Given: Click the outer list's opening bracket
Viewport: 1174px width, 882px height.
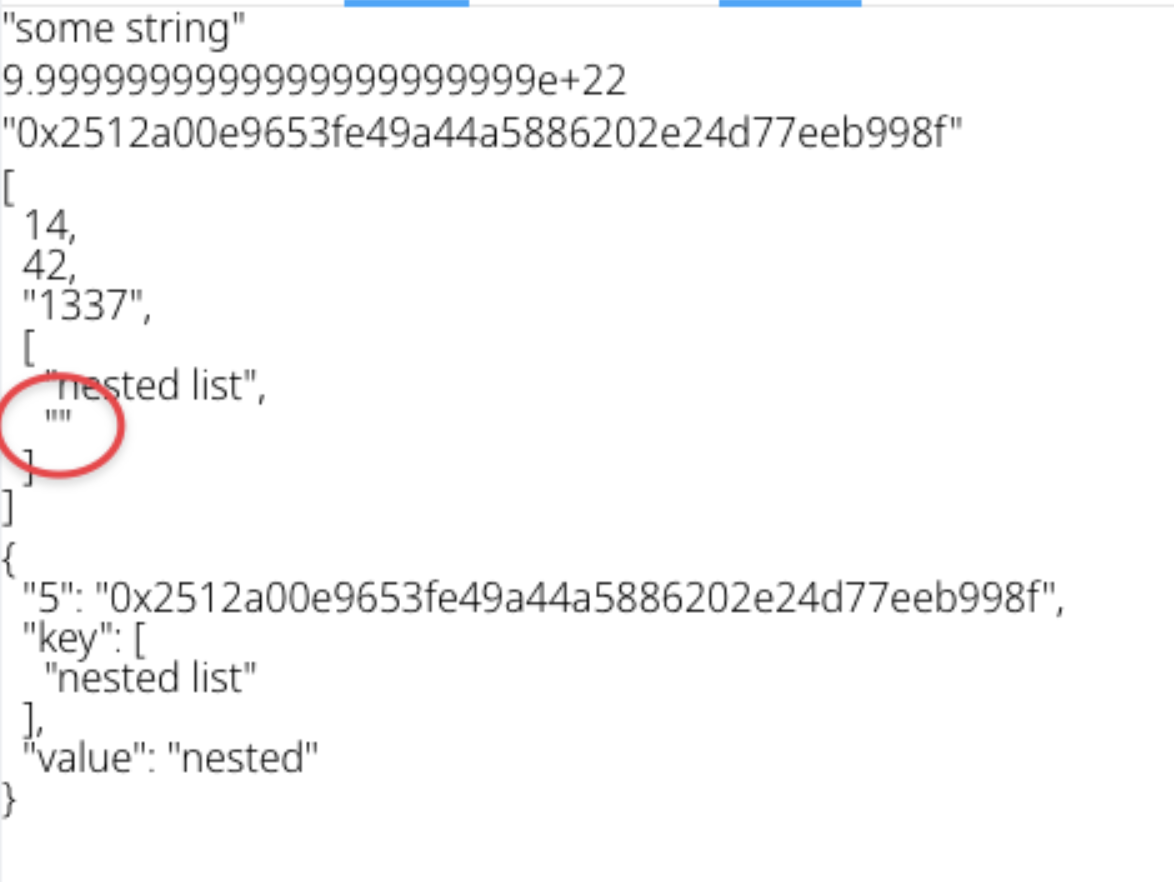Looking at the screenshot, I should (8, 186).
